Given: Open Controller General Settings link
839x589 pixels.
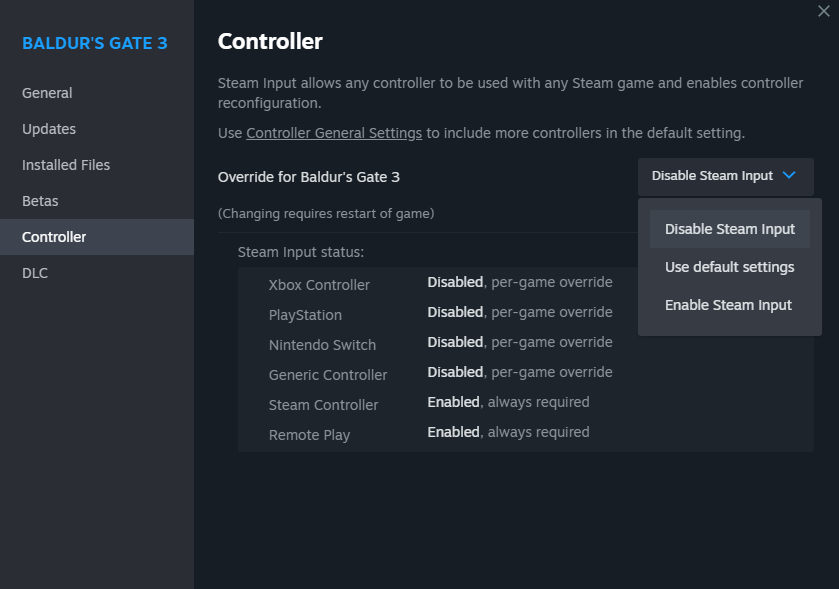Looking at the screenshot, I should pos(334,133).
